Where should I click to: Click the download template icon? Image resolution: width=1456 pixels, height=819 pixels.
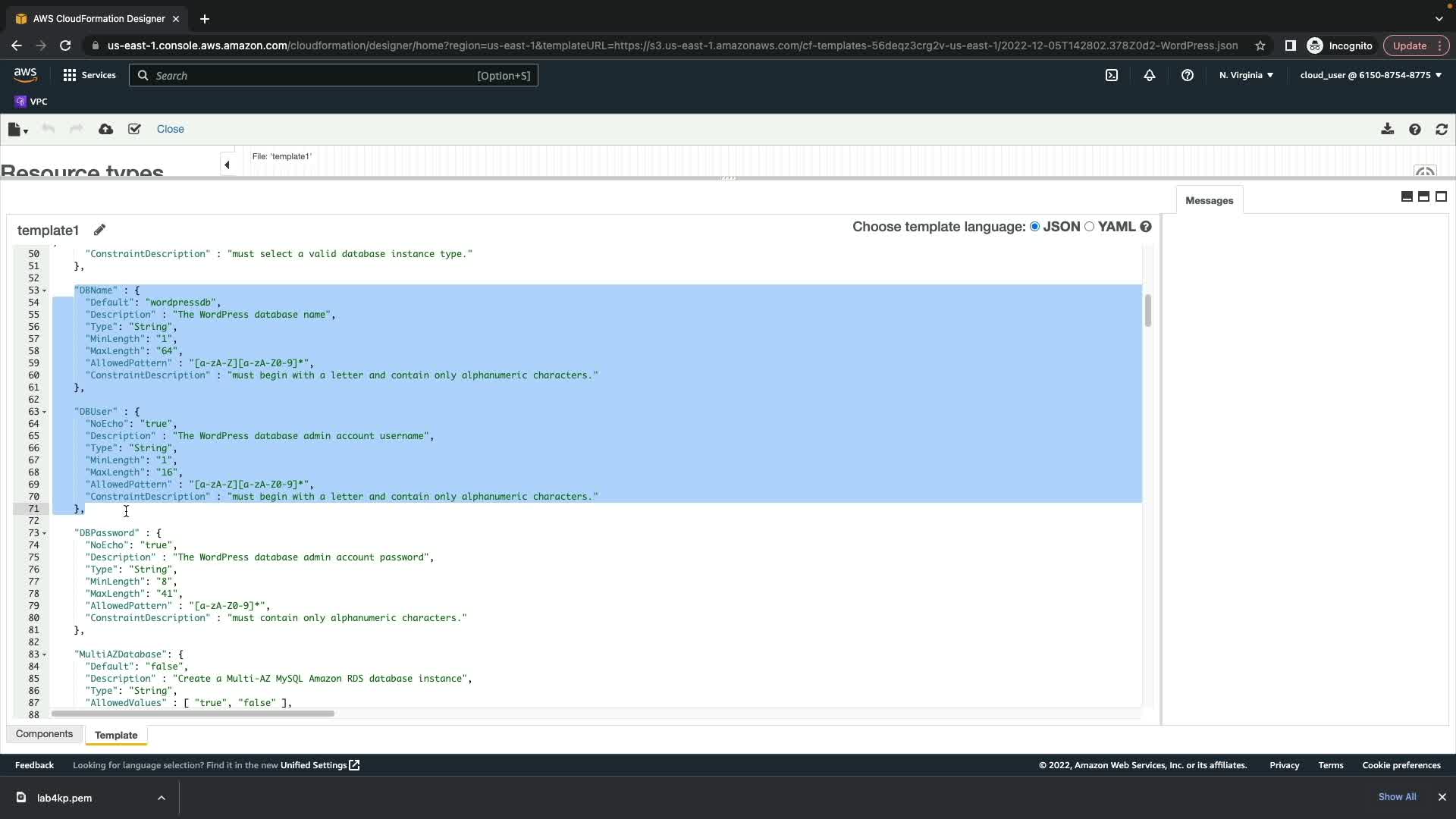click(x=1387, y=130)
